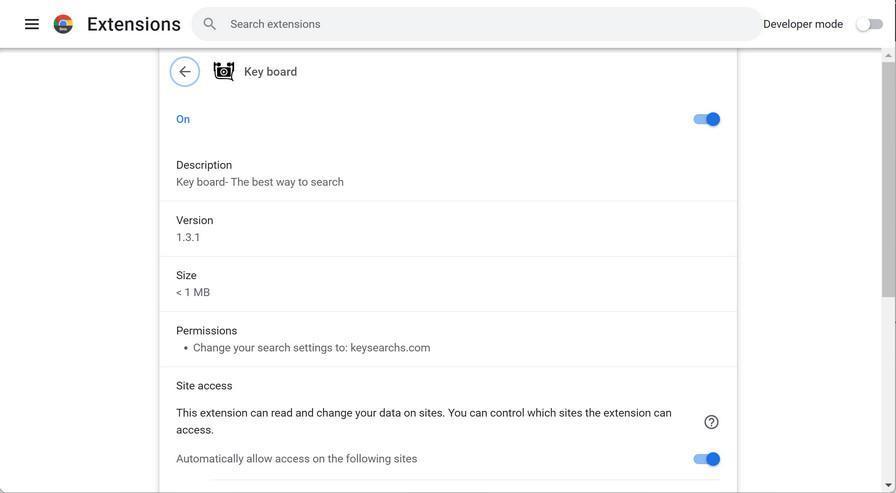Image resolution: width=896 pixels, height=493 pixels.
Task: Click the Chrome logo icon
Action: click(63, 24)
